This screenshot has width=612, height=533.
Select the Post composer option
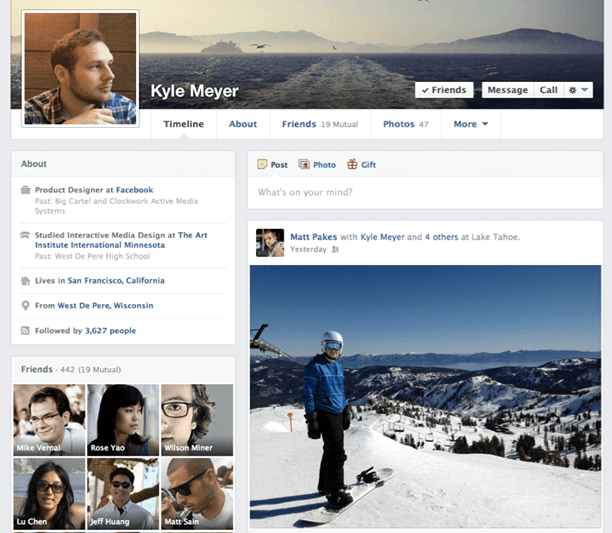pos(272,165)
